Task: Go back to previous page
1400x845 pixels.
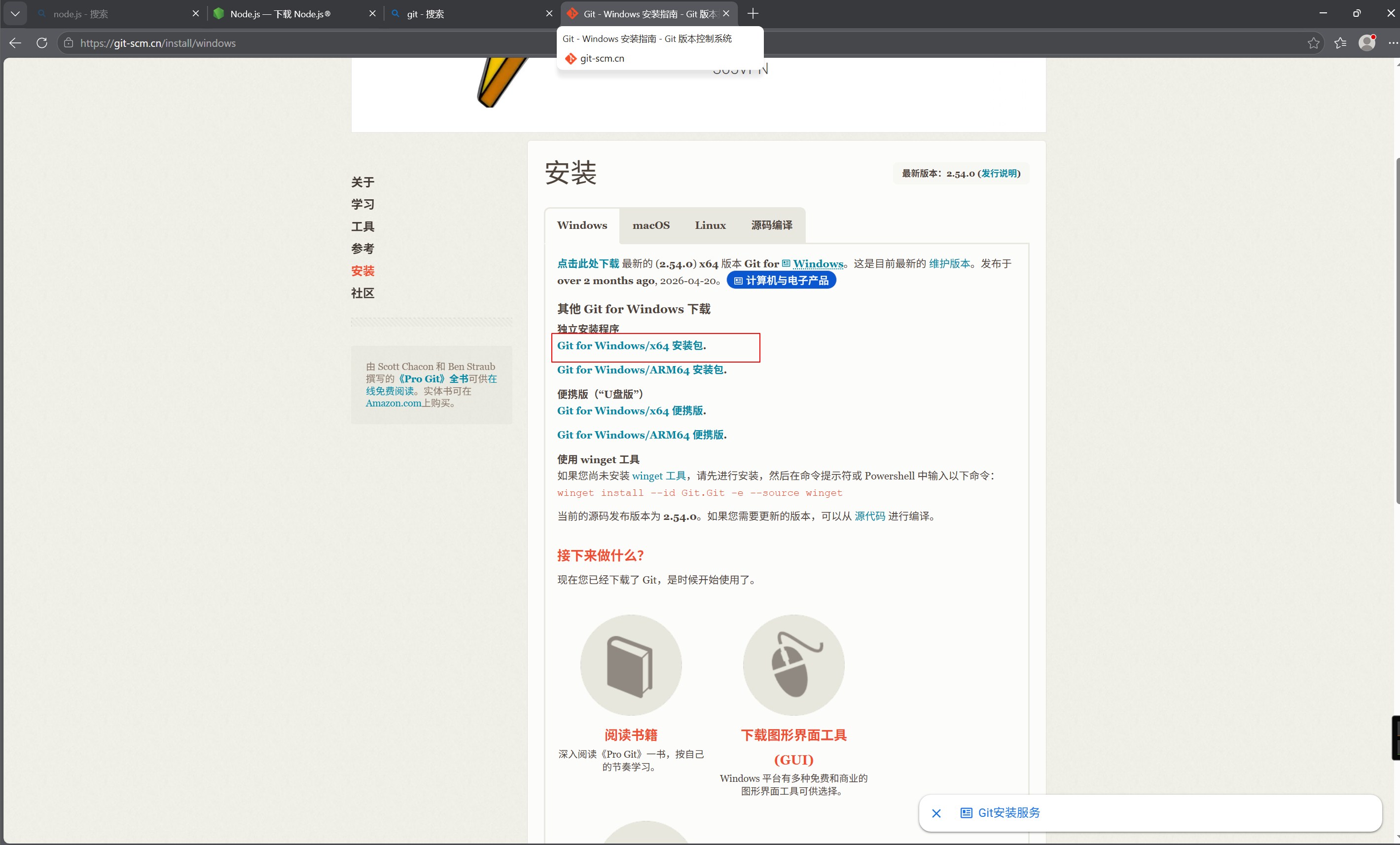Action: point(15,43)
